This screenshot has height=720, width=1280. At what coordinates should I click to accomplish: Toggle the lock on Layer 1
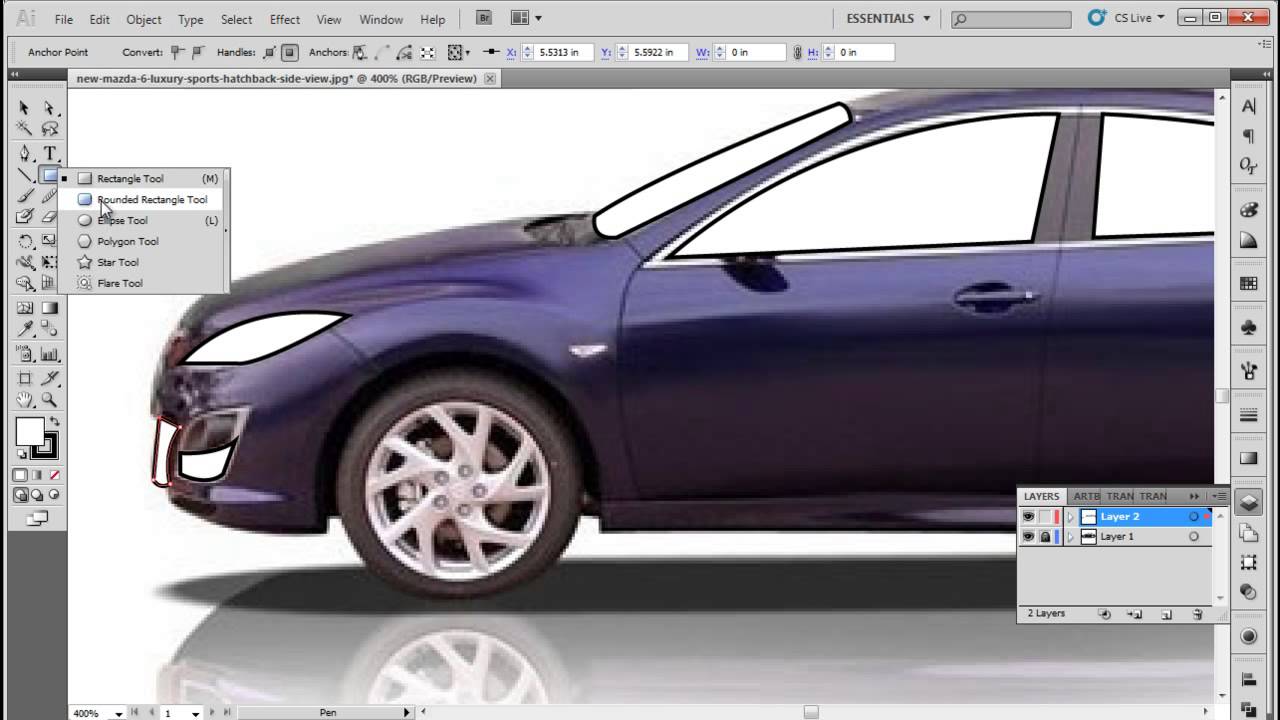tap(1044, 537)
